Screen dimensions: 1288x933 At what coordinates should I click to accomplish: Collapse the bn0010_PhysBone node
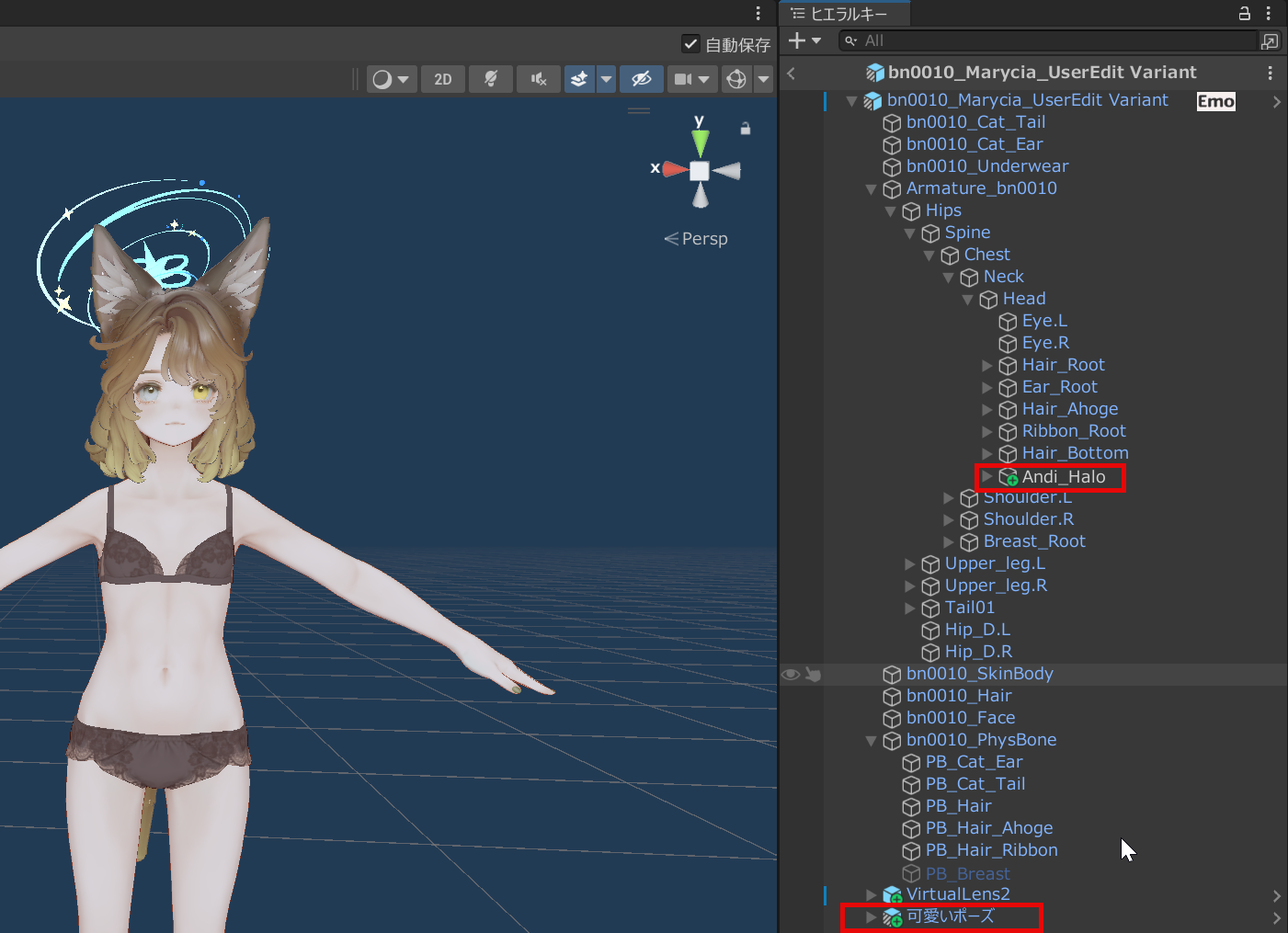(871, 741)
